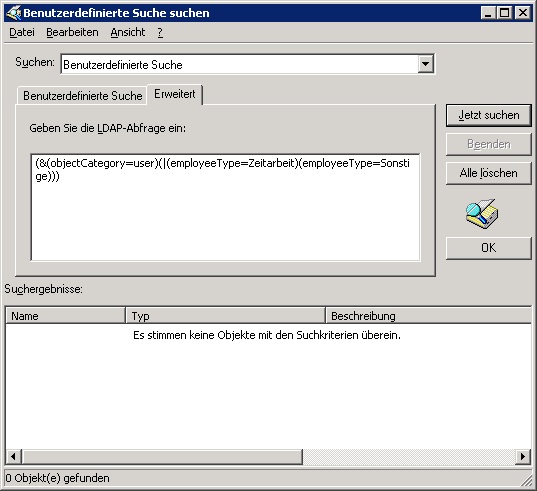
Task: Open the ? help menu
Action: click(x=160, y=33)
